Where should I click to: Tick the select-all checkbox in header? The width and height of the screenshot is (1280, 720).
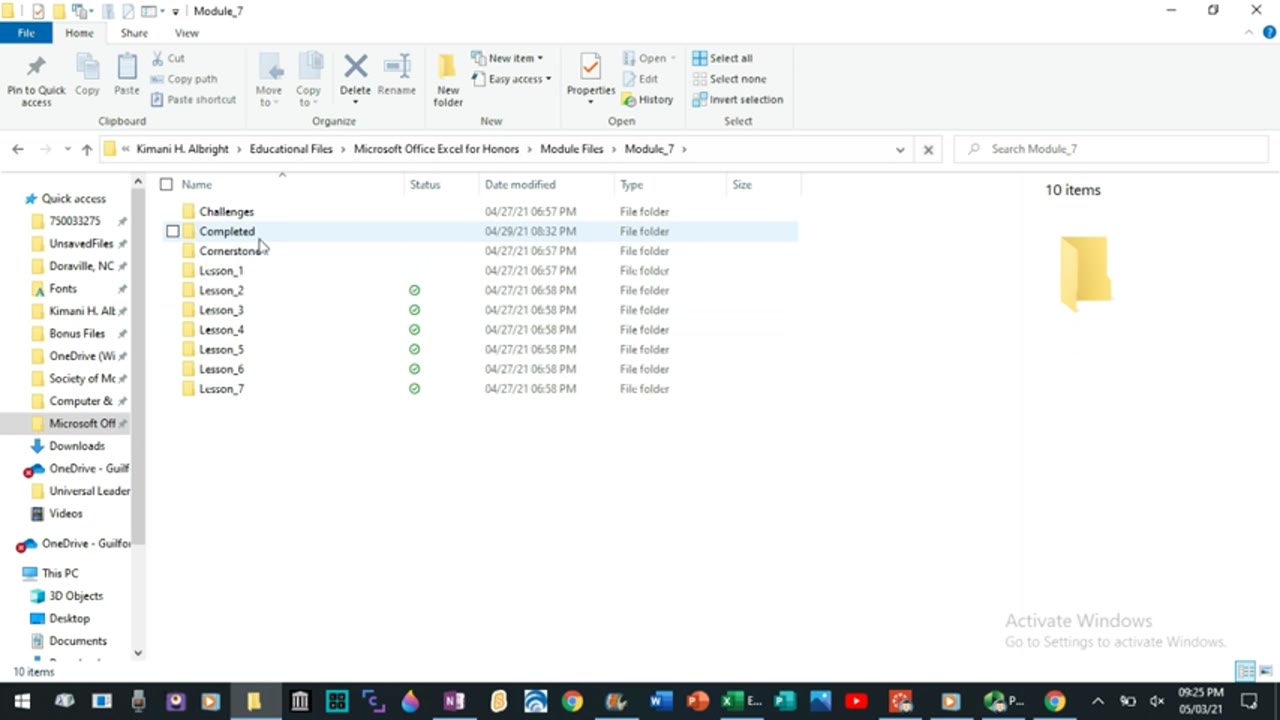coord(166,185)
